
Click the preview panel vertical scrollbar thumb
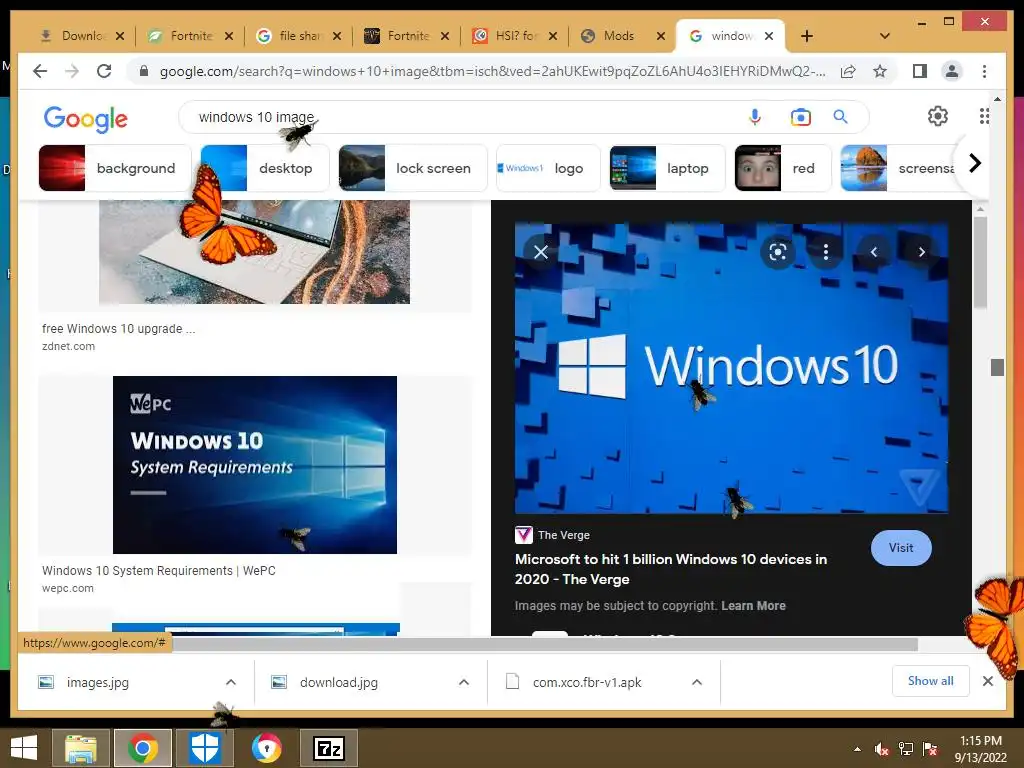[x=980, y=262]
